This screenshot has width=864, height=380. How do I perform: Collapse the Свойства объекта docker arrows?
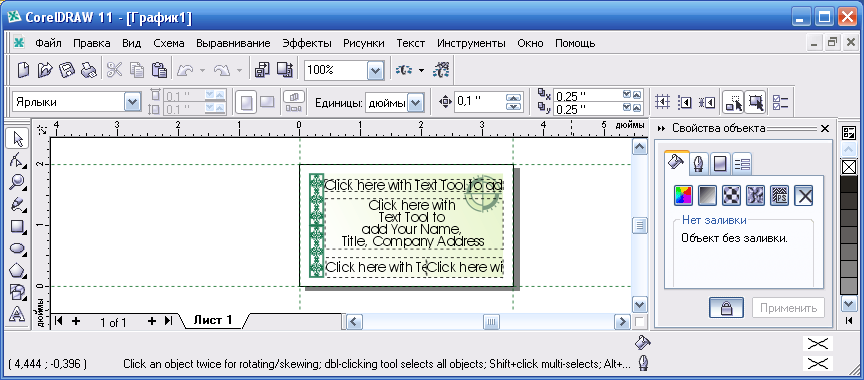click(x=662, y=128)
